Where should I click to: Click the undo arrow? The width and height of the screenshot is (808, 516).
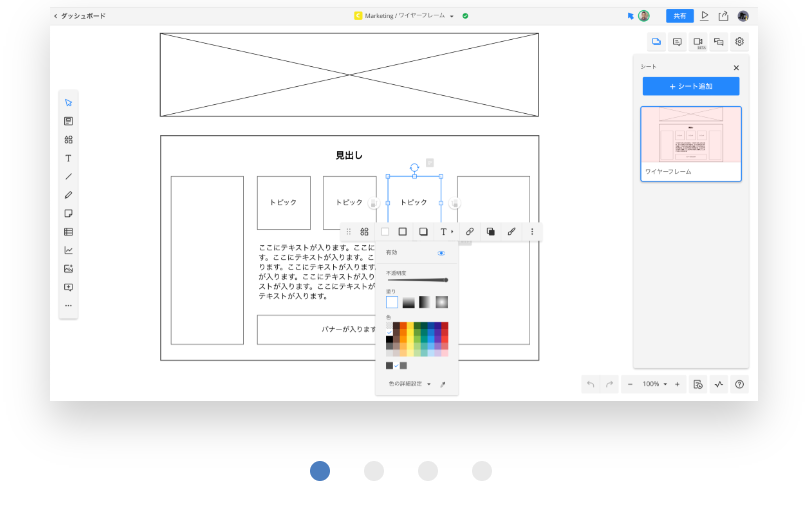point(591,384)
